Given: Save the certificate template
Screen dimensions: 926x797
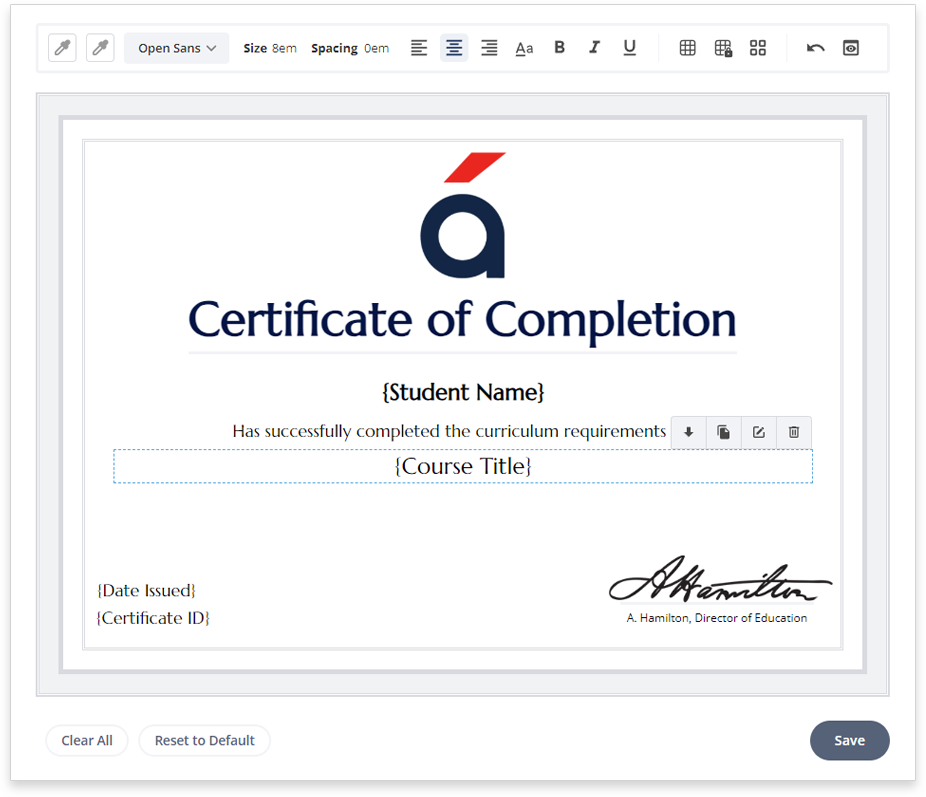Looking at the screenshot, I should (x=849, y=740).
